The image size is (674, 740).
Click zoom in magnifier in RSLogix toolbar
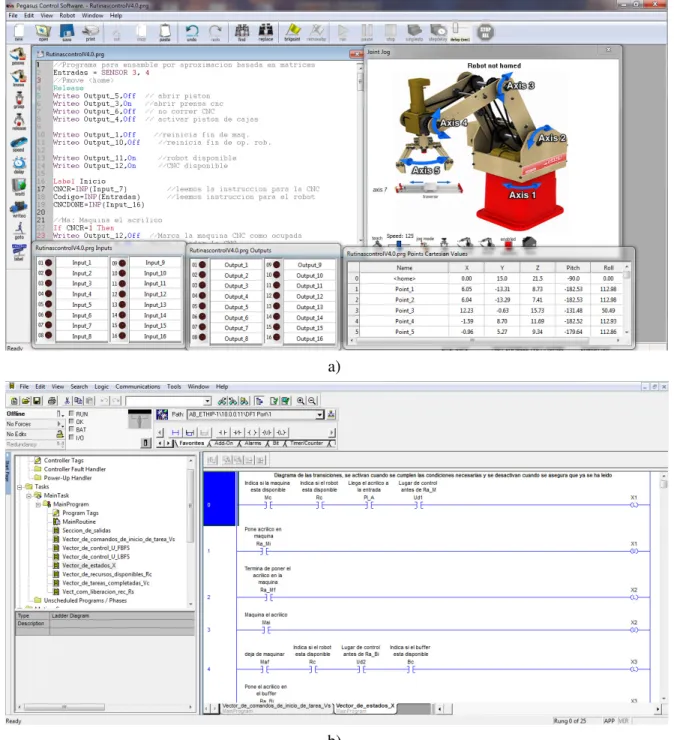click(x=301, y=401)
